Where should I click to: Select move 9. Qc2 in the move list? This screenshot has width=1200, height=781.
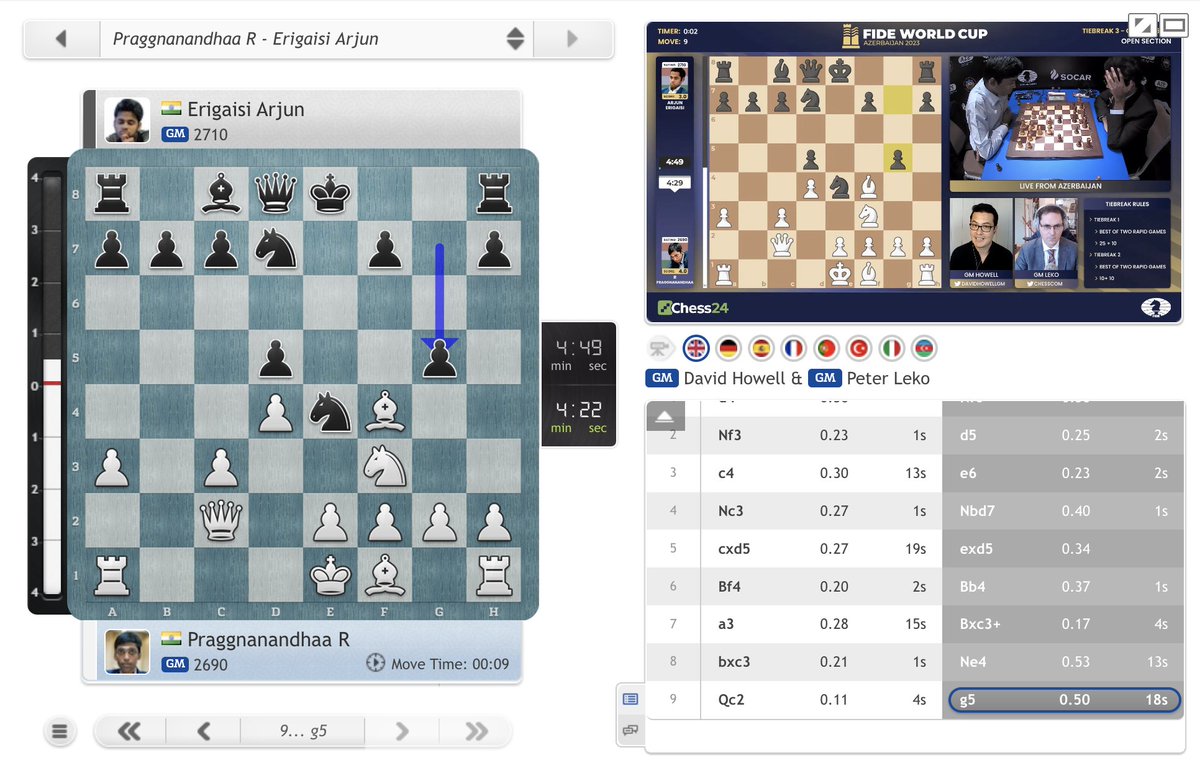tap(822, 700)
